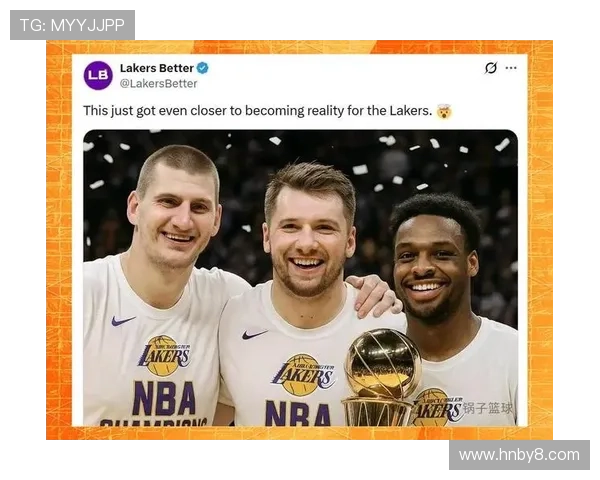
Task: Click the 锅子篮球 watermark text
Action: coord(488,408)
